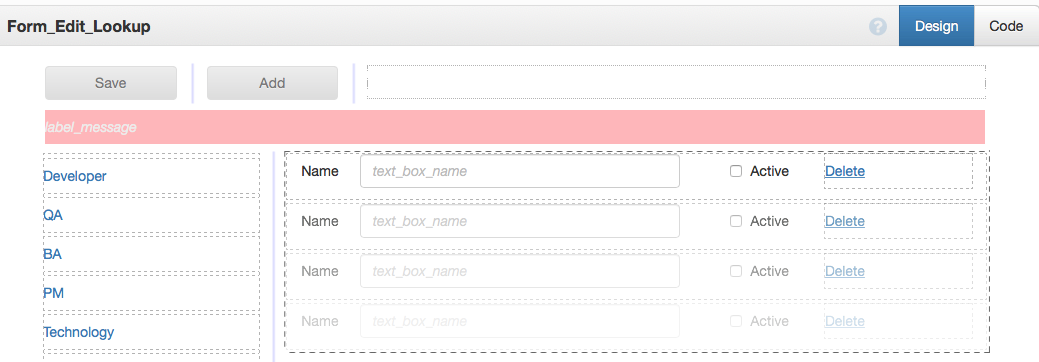
Task: Switch to the Code tab
Action: [x=1006, y=26]
